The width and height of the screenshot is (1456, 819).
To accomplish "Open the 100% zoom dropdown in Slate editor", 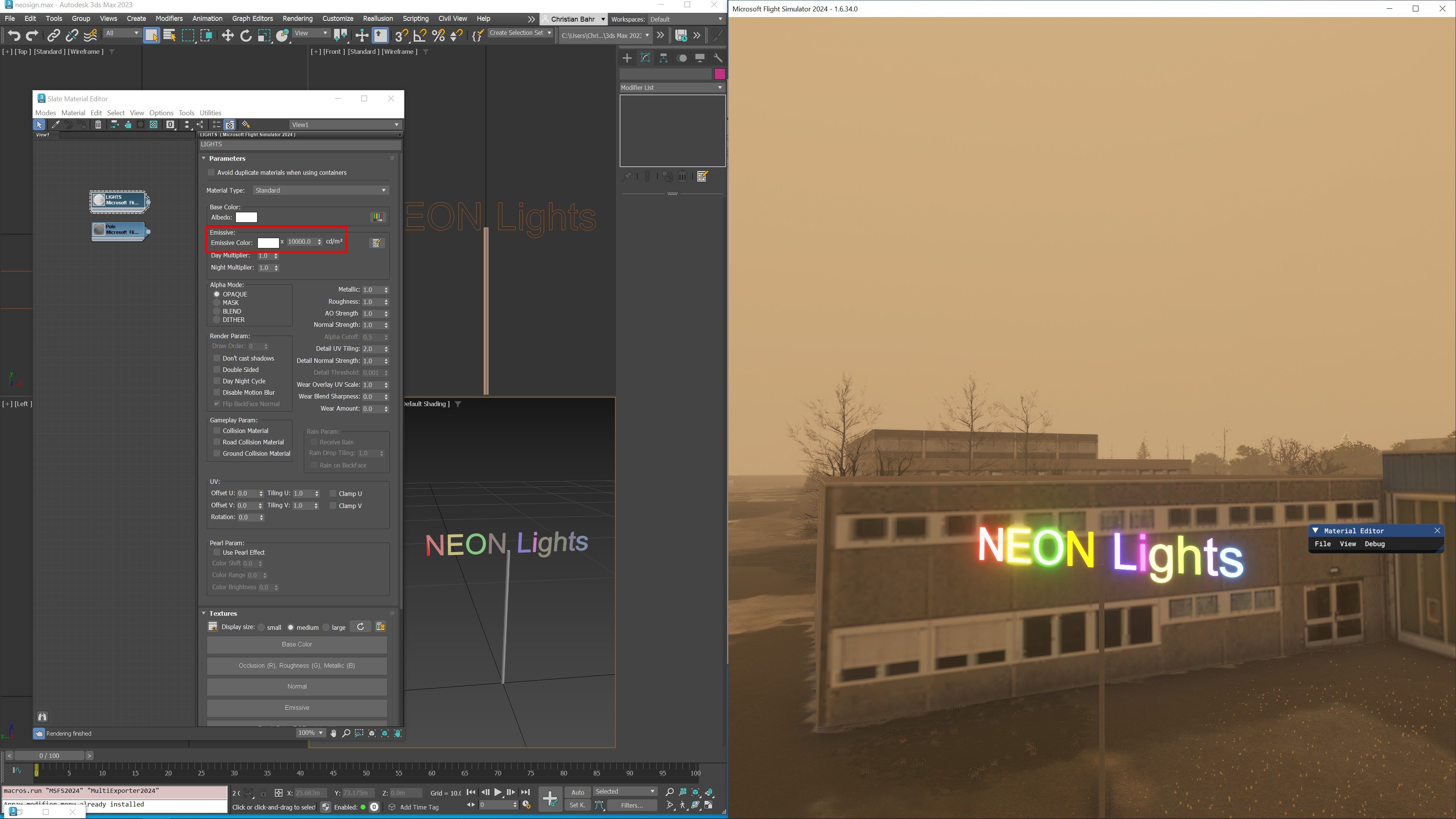I will pos(311,733).
